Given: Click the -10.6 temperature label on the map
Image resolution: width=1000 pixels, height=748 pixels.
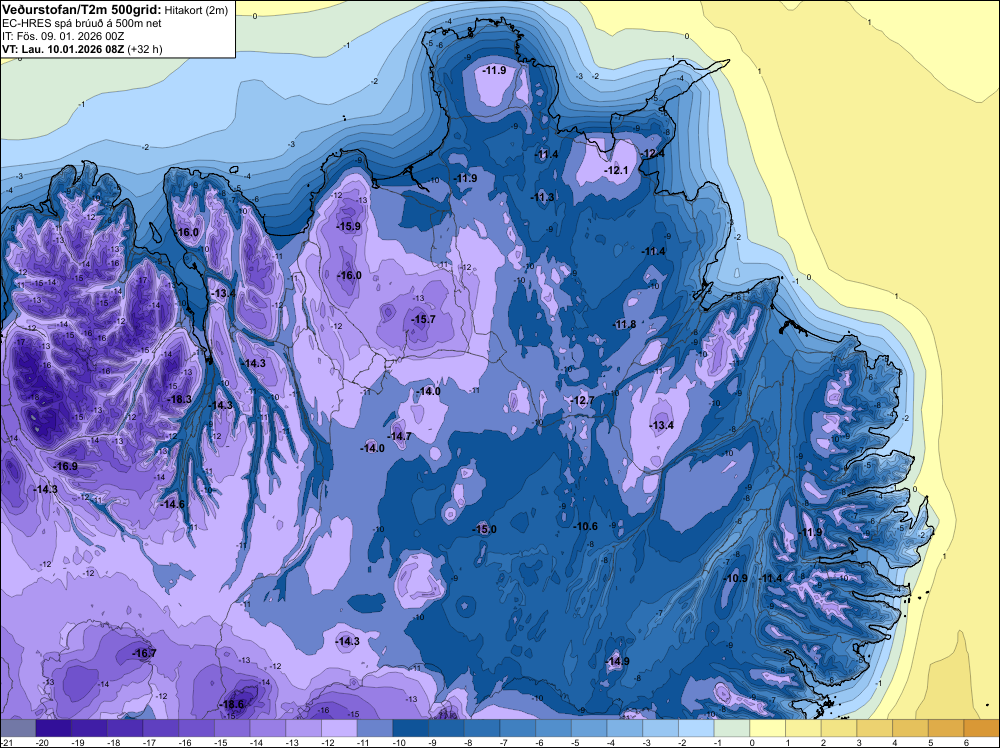Looking at the screenshot, I should 585,526.
